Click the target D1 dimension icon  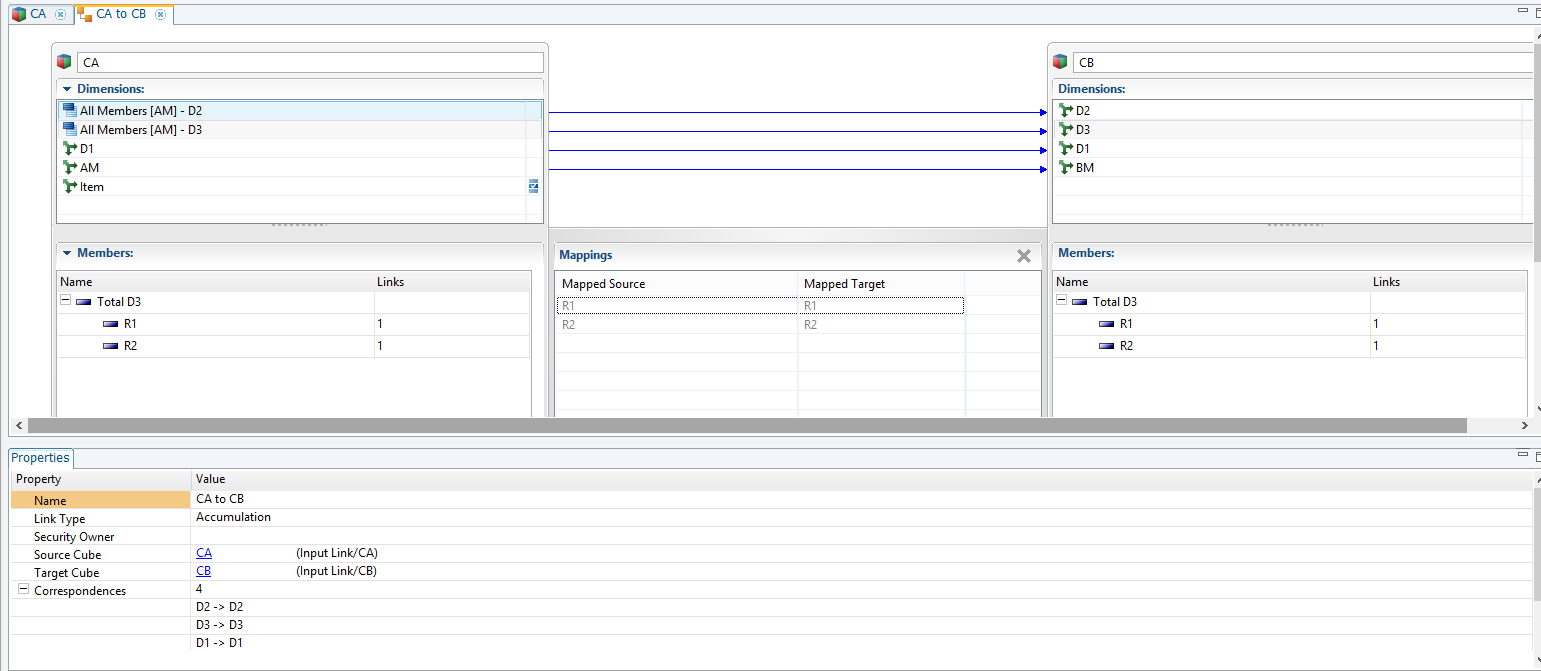point(1065,149)
